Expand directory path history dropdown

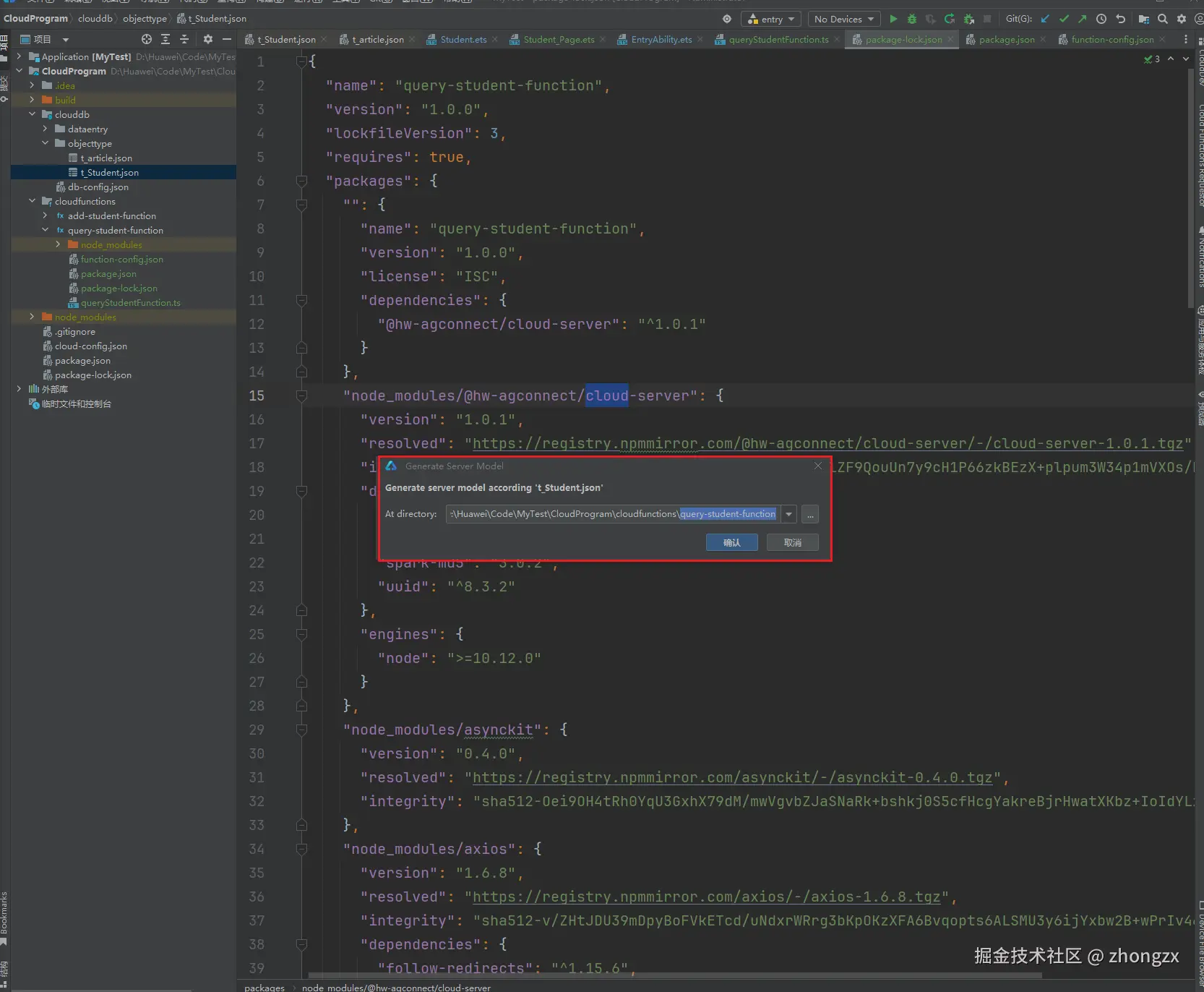tap(789, 514)
